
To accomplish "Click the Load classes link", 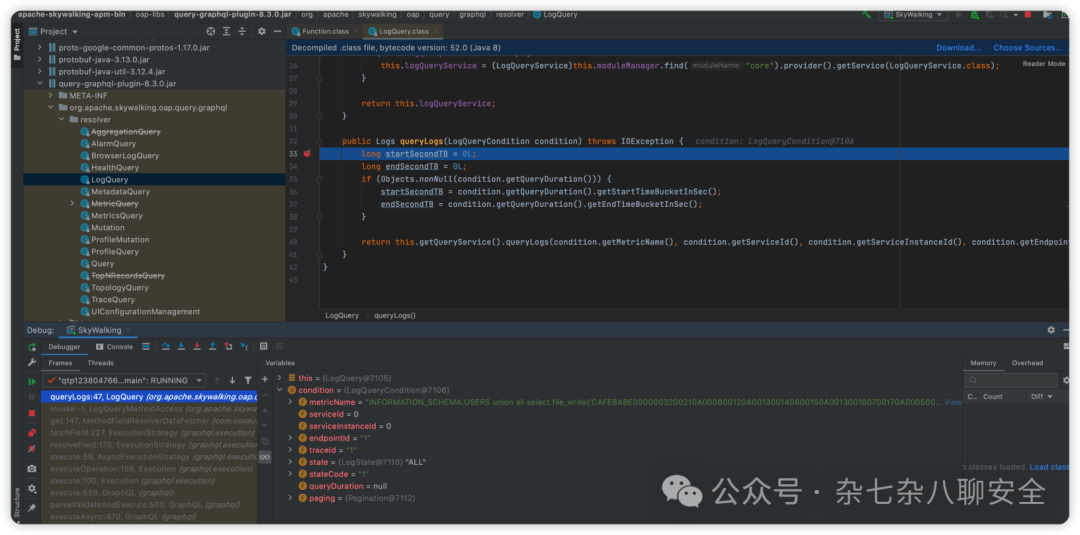I will 1050,467.
